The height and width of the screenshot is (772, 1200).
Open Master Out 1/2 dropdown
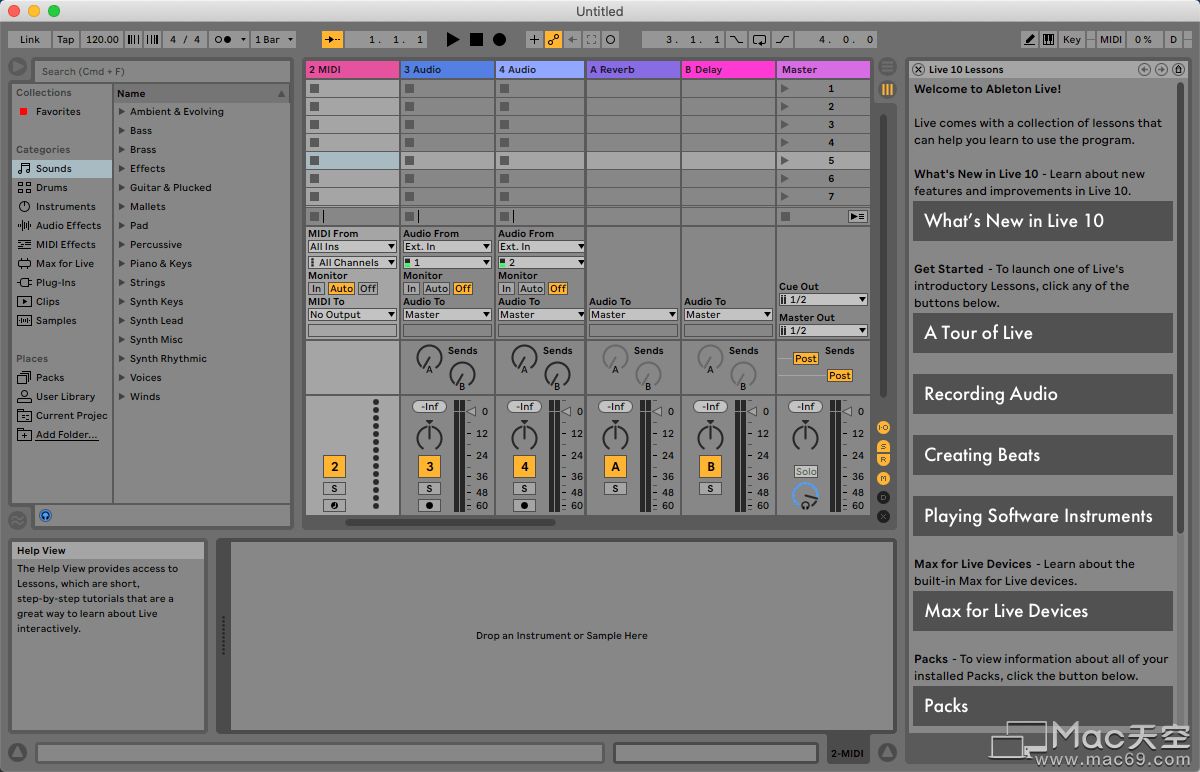point(823,330)
